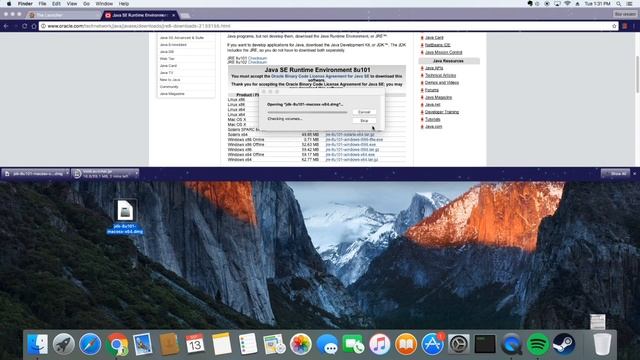
Task: Open the Edit menu
Action: pyautogui.click(x=56, y=4)
